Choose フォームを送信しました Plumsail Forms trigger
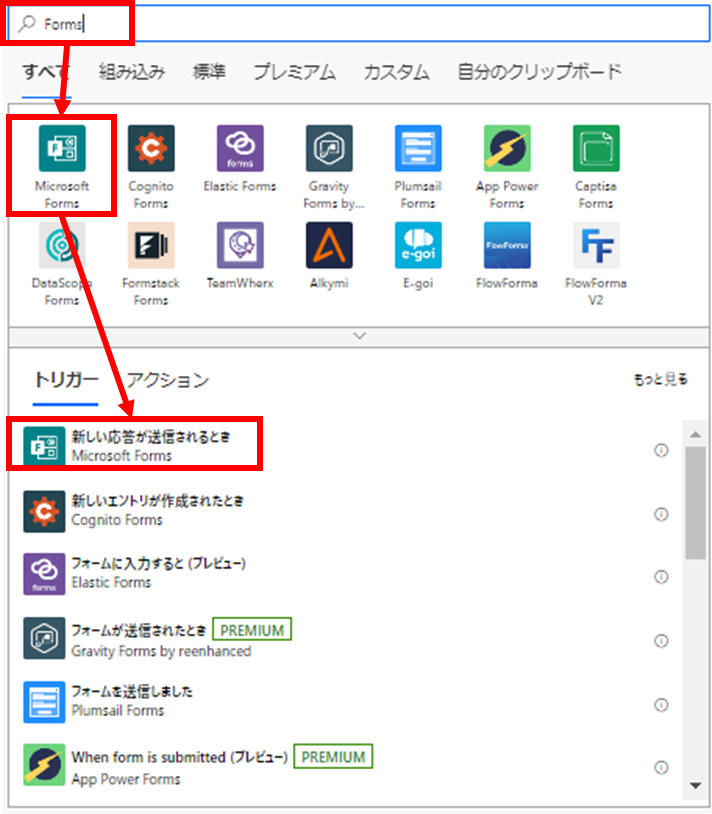 (344, 702)
